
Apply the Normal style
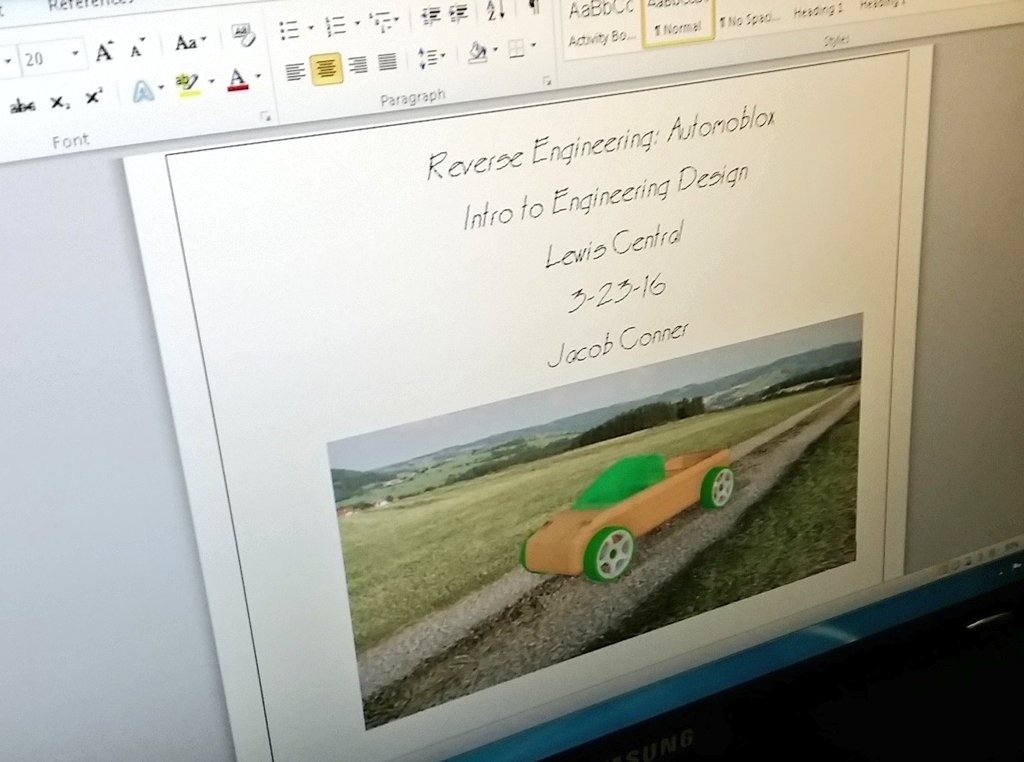[678, 20]
